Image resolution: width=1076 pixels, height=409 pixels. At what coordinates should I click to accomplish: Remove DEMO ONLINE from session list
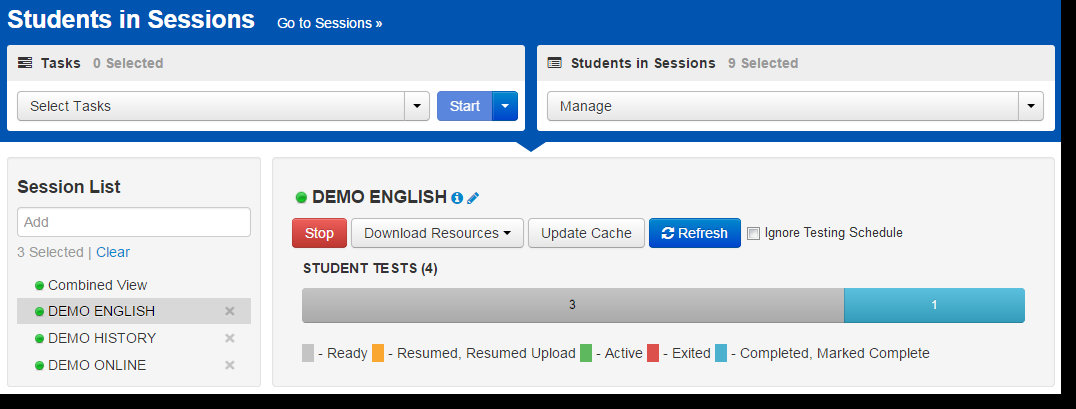pos(230,365)
